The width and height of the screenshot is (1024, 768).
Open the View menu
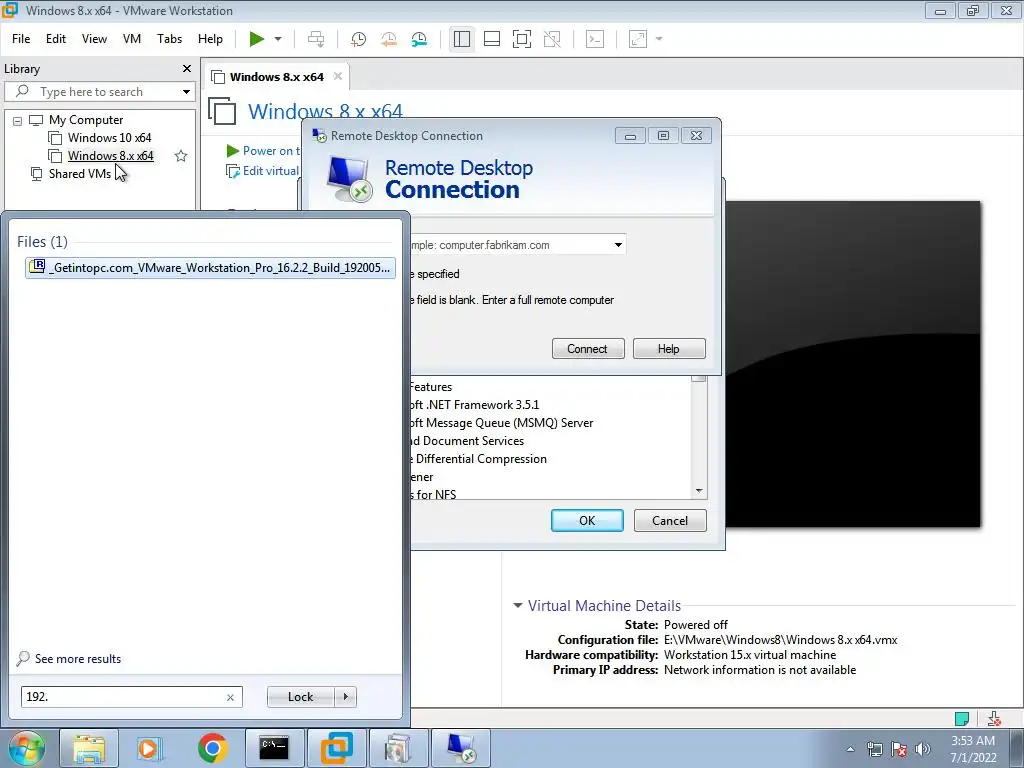tap(94, 39)
